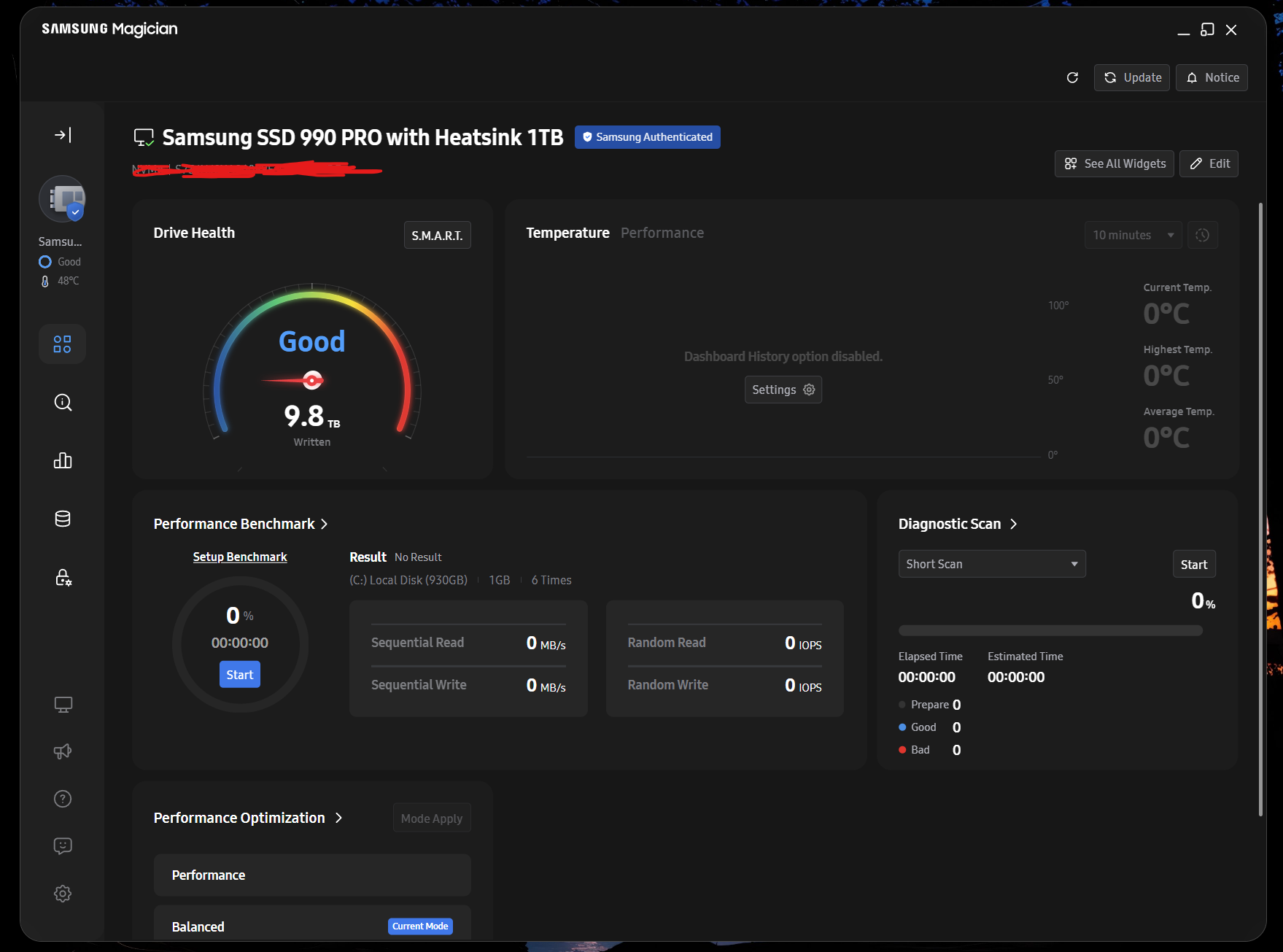This screenshot has height=952, width=1283.
Task: Restore down the Magician window
Action: [x=1207, y=30]
